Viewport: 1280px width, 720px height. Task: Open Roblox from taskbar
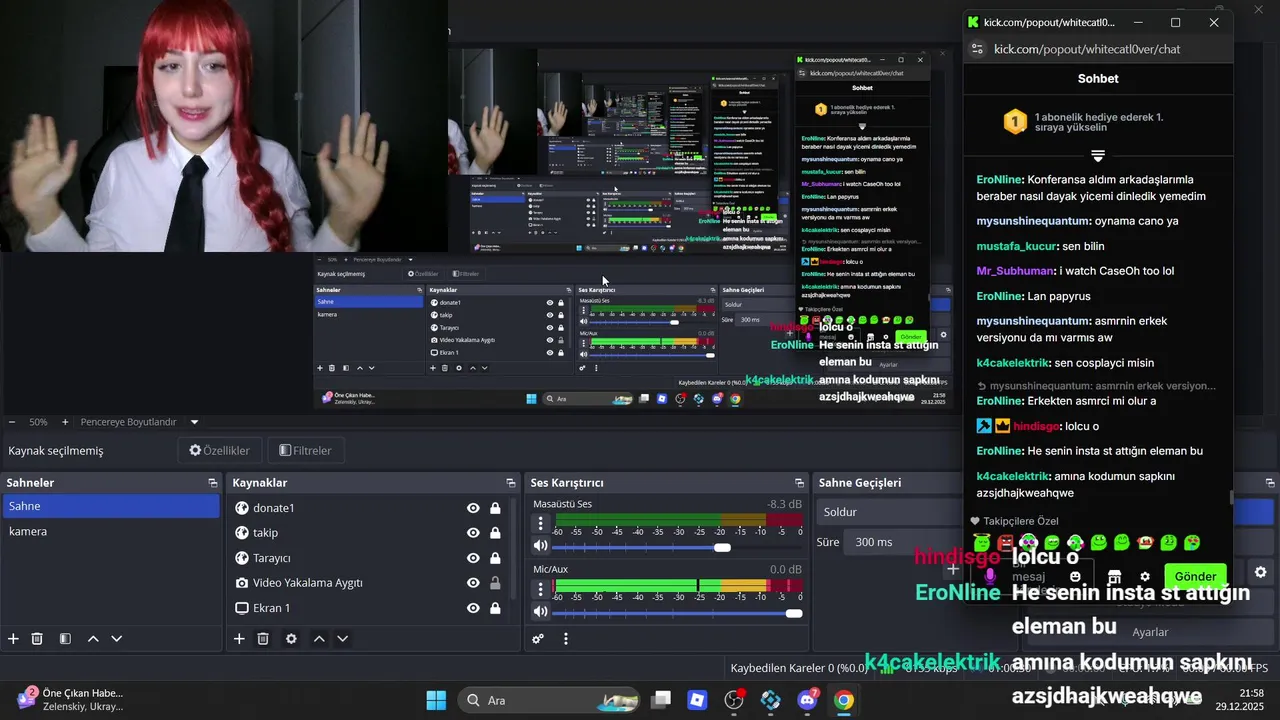coord(697,700)
